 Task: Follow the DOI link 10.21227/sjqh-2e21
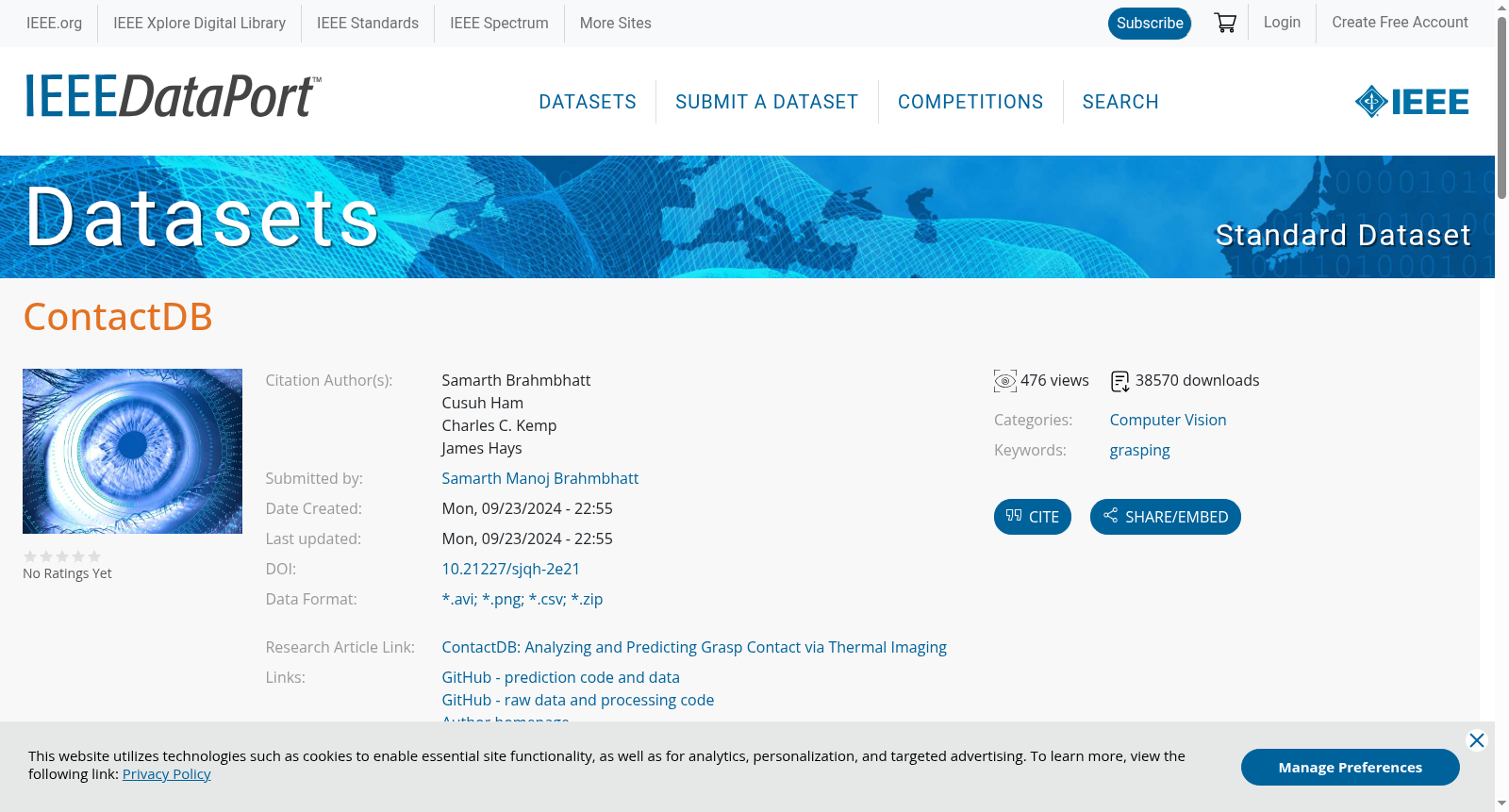(x=511, y=569)
